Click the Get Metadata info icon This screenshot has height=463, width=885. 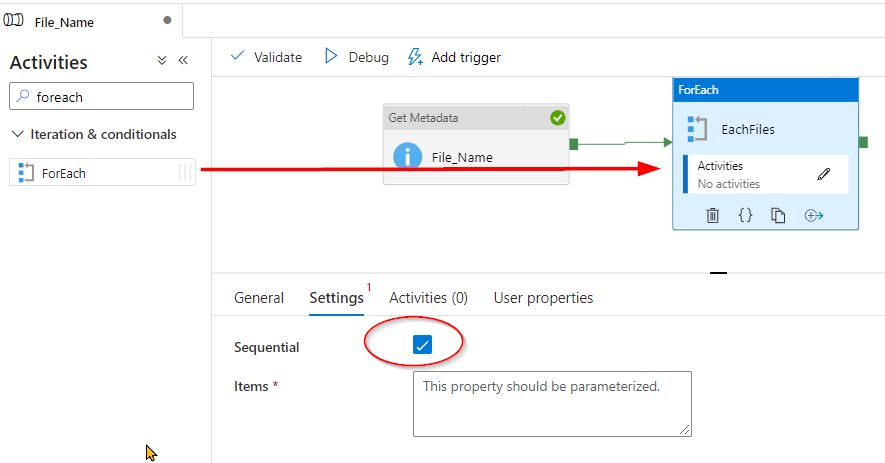click(x=407, y=156)
